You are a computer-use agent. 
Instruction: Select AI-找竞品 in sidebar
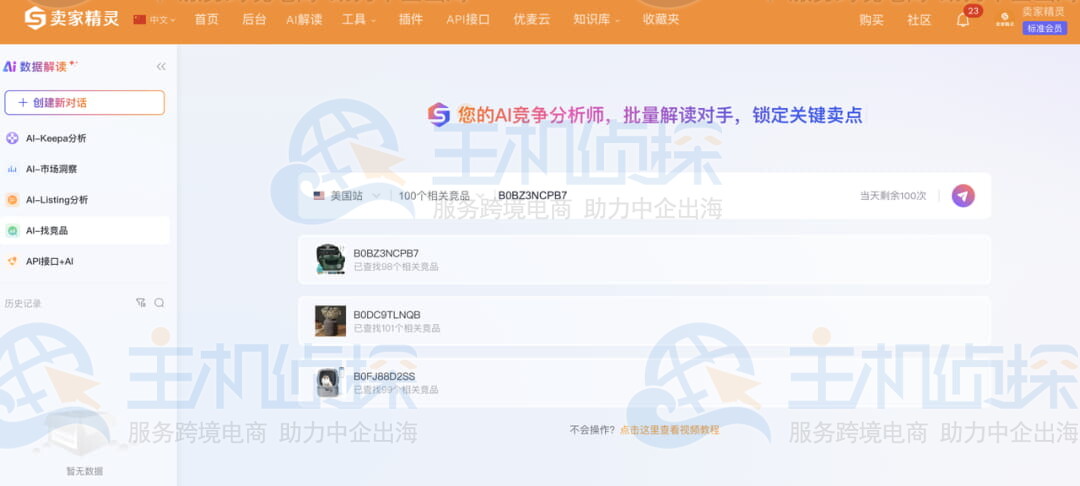coord(85,231)
